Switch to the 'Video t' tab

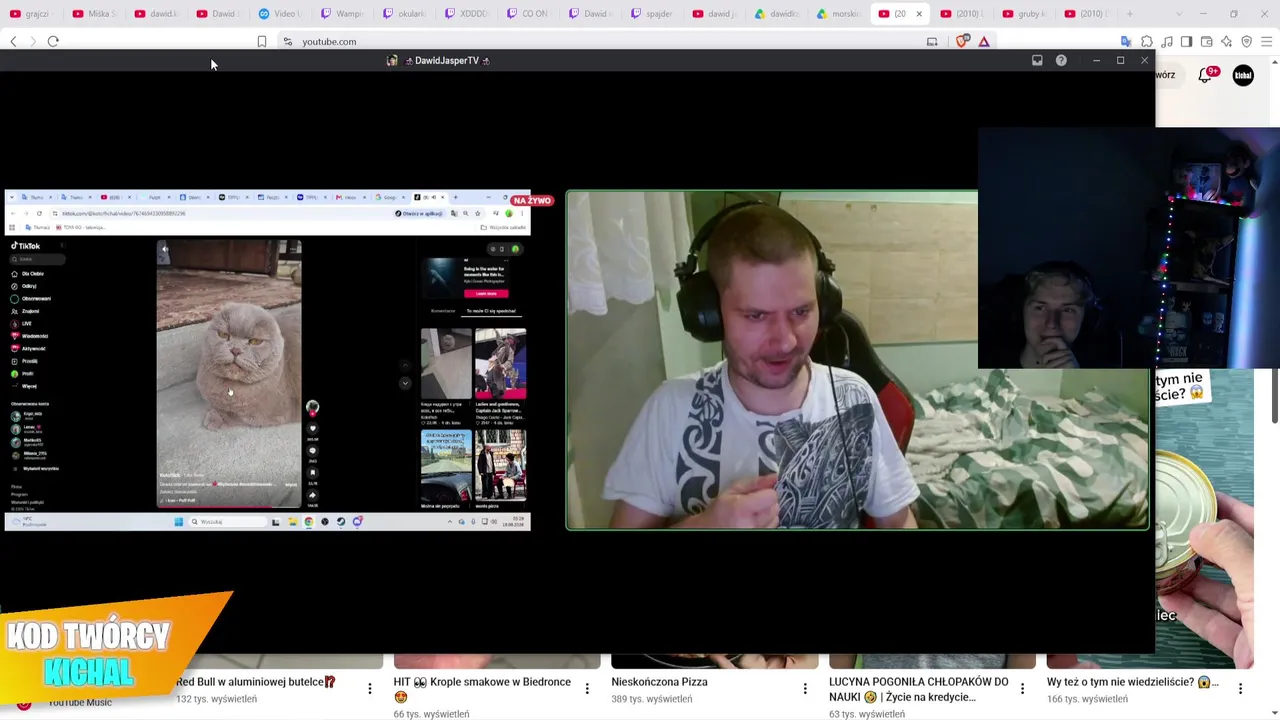(x=279, y=14)
